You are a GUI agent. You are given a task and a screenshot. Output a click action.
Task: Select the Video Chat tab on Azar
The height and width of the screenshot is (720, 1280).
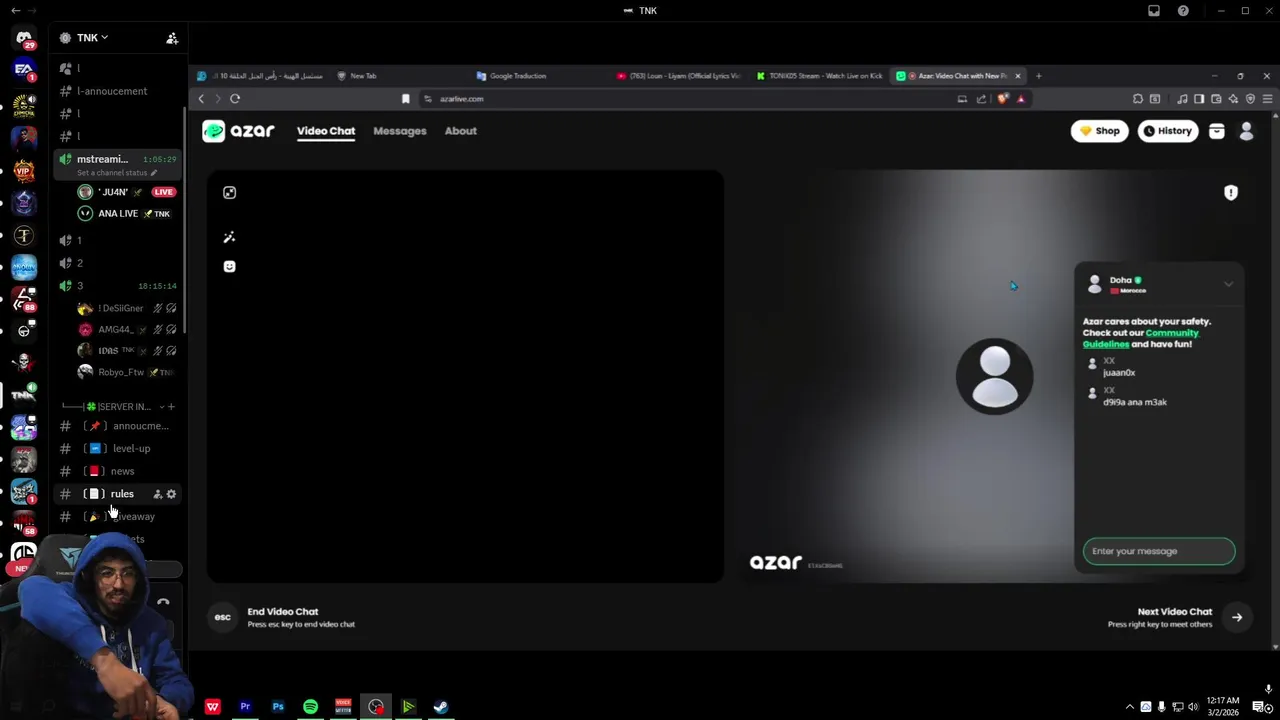click(x=326, y=131)
